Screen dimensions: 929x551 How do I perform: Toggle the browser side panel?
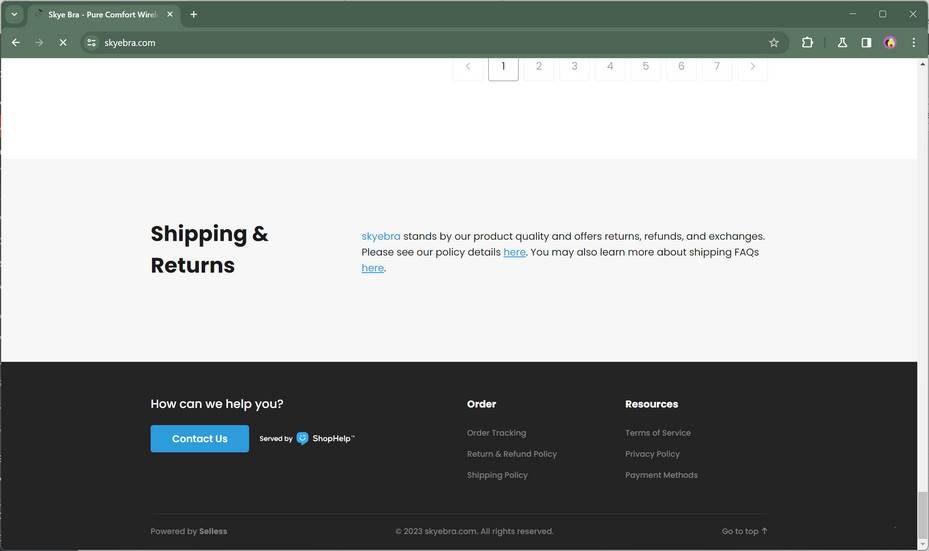[866, 43]
